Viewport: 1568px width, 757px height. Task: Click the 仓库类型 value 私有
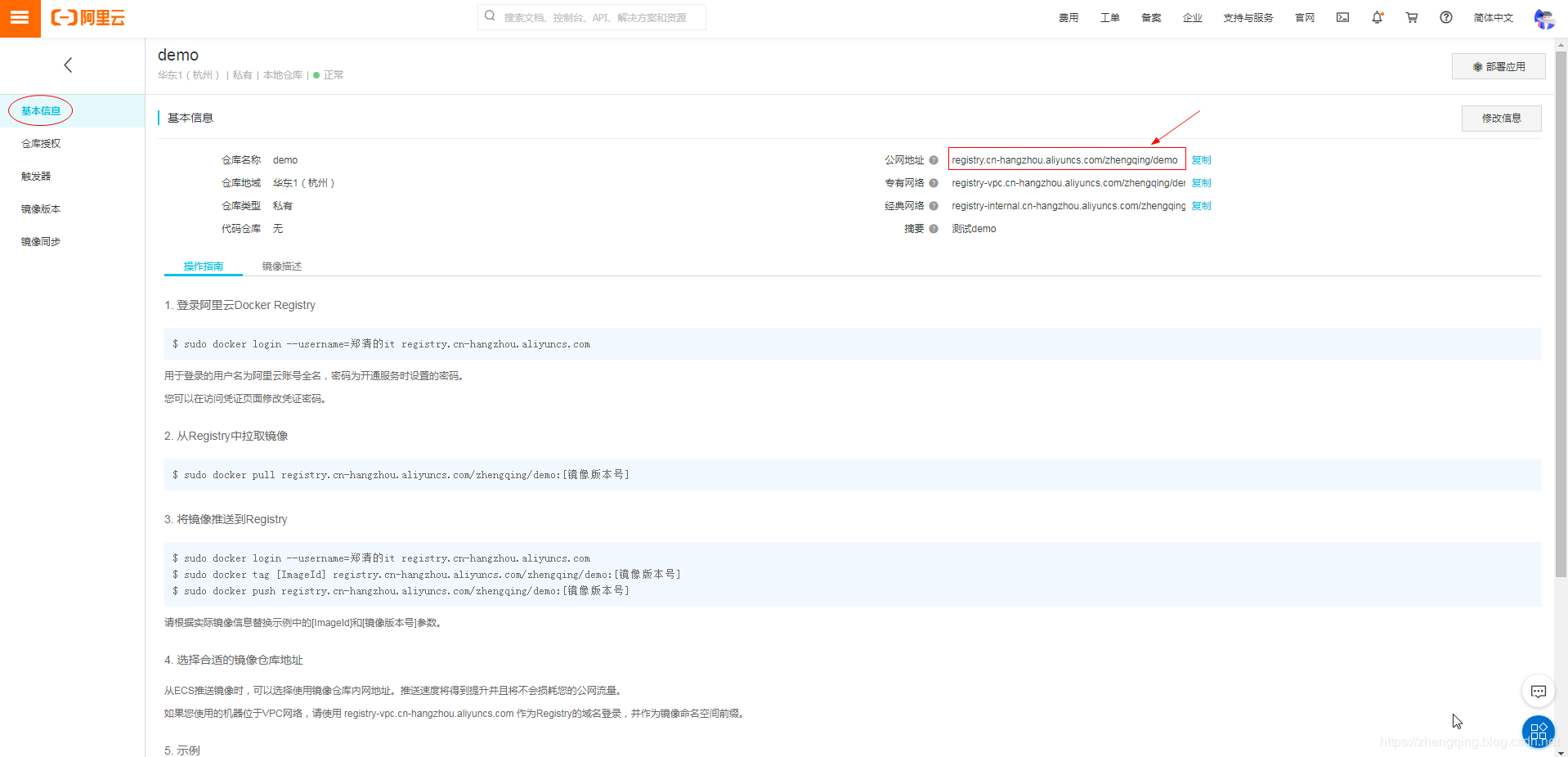point(283,206)
